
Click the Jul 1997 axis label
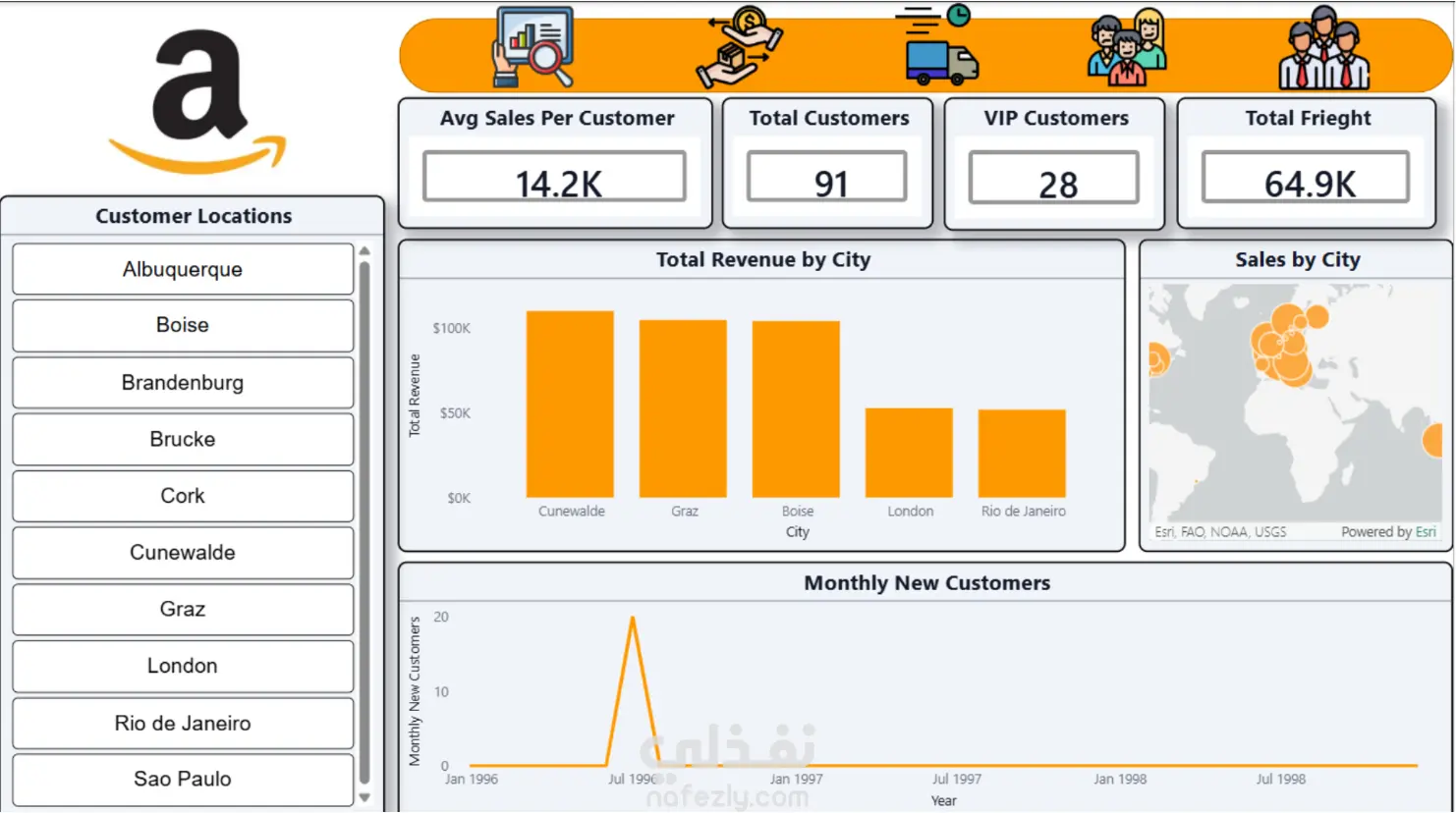tap(957, 780)
